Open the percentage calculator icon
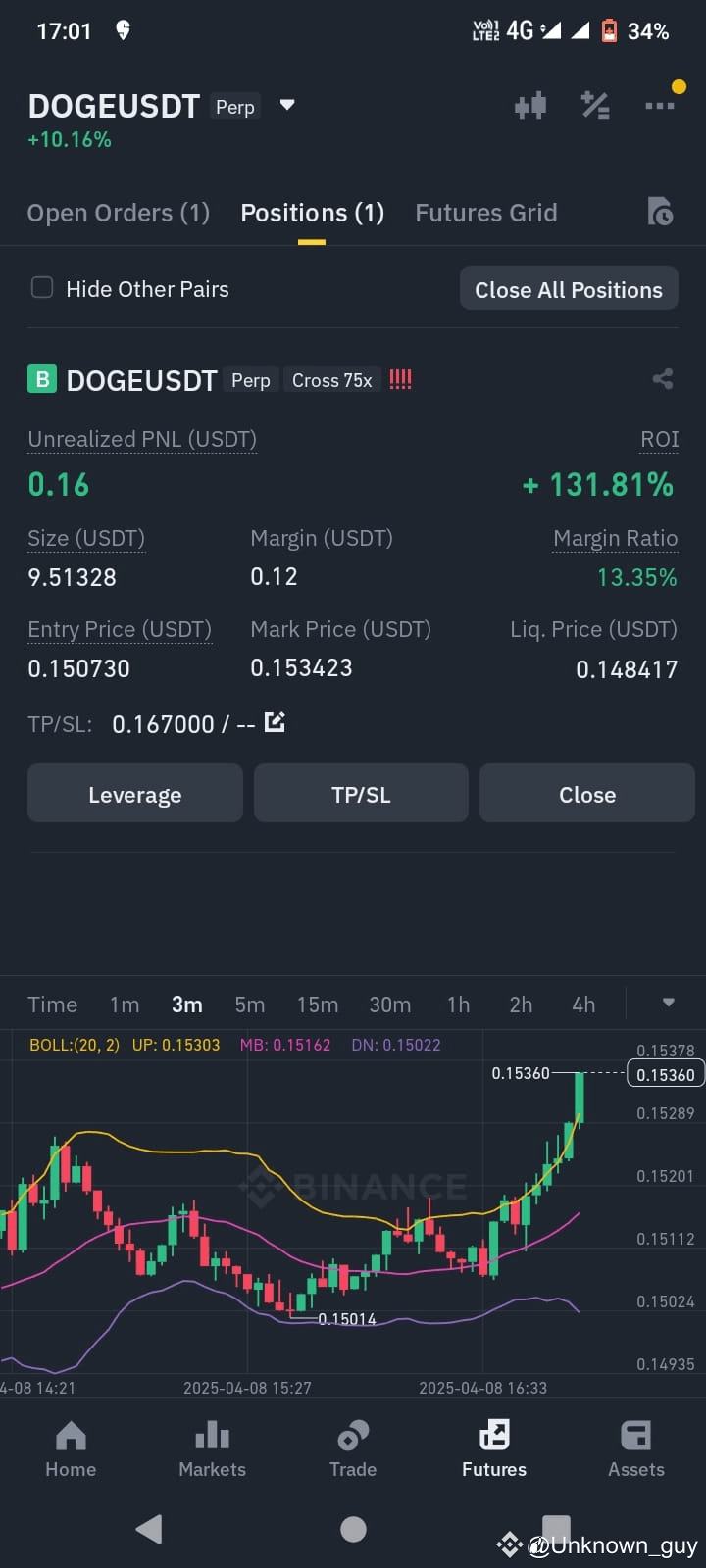This screenshot has height=1568, width=706. (x=595, y=105)
